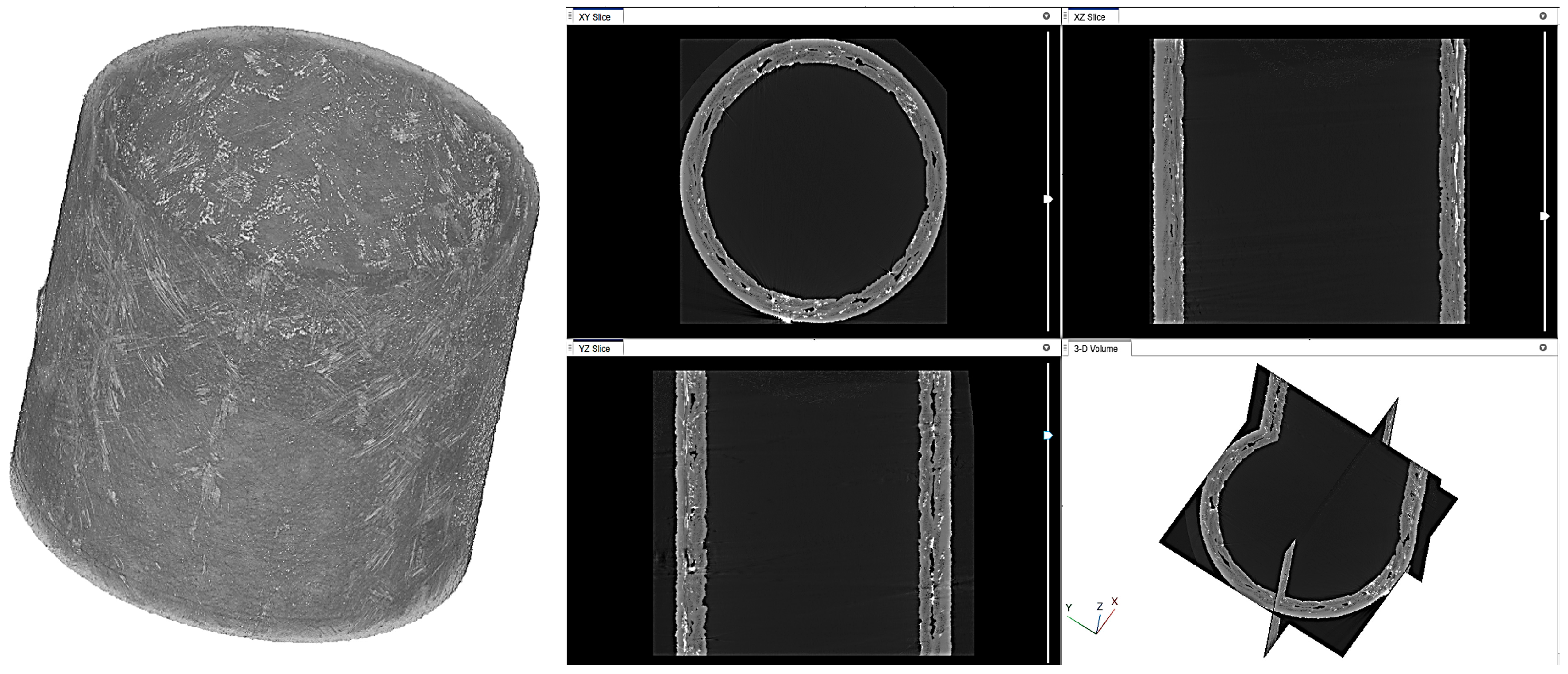The height and width of the screenshot is (674, 1568).
Task: Select the YZ Slice tab
Action: click(x=594, y=349)
